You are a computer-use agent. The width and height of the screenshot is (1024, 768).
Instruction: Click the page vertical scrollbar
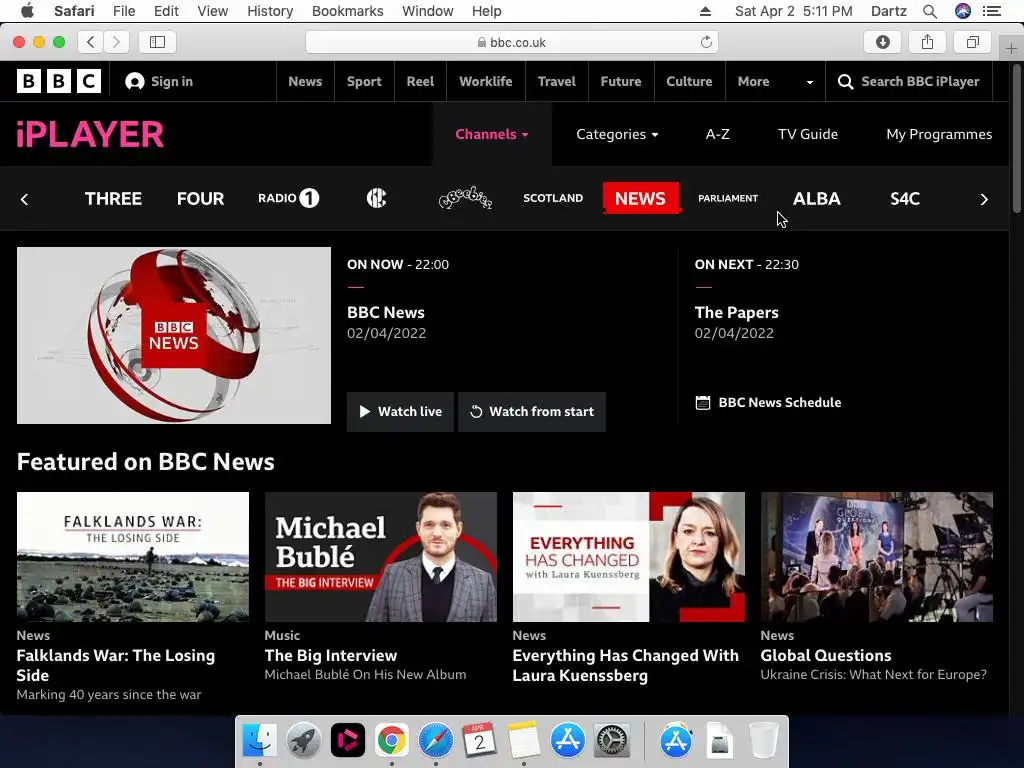tap(1017, 137)
